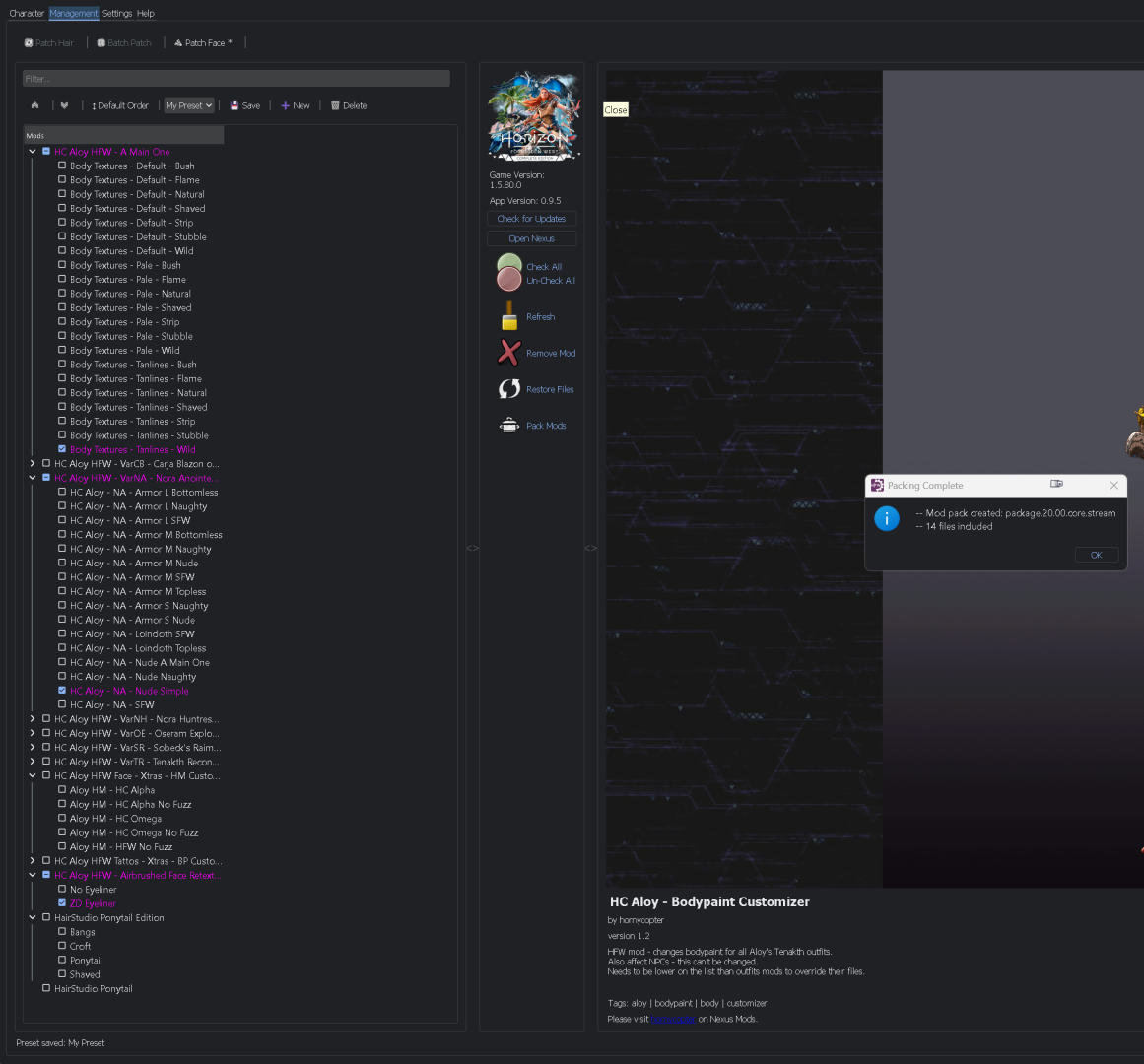Tick the HairStudio Ponytail checkbox
The width and height of the screenshot is (1144, 1064).
(46, 988)
